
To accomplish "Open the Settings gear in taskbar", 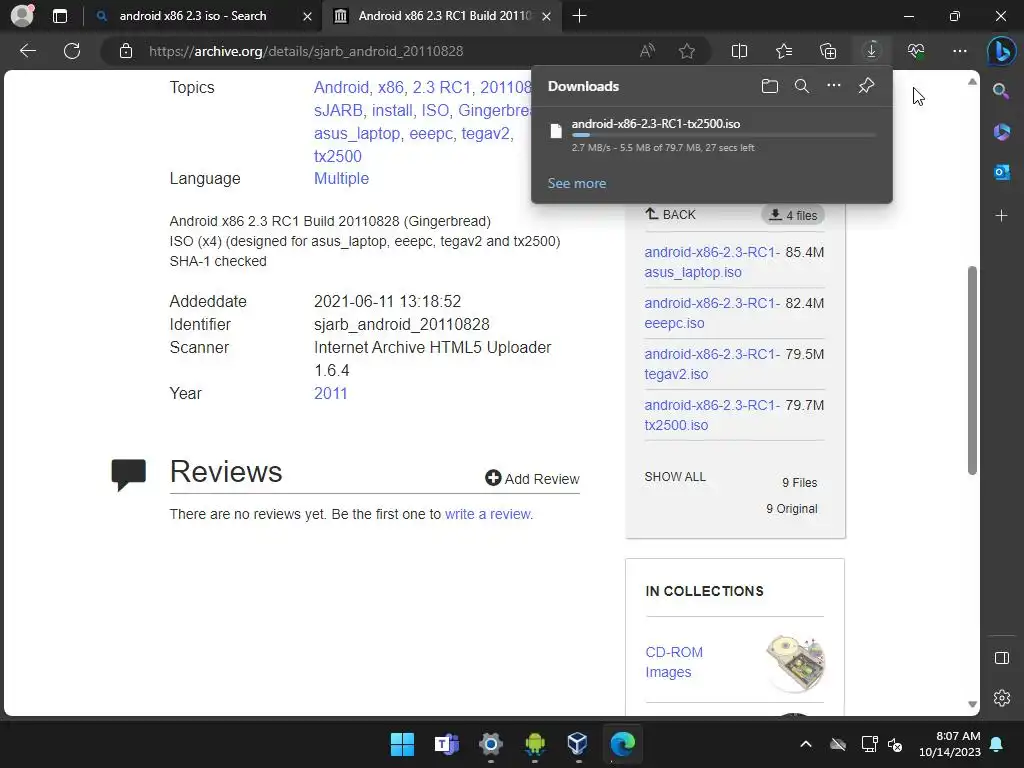I will pos(490,744).
